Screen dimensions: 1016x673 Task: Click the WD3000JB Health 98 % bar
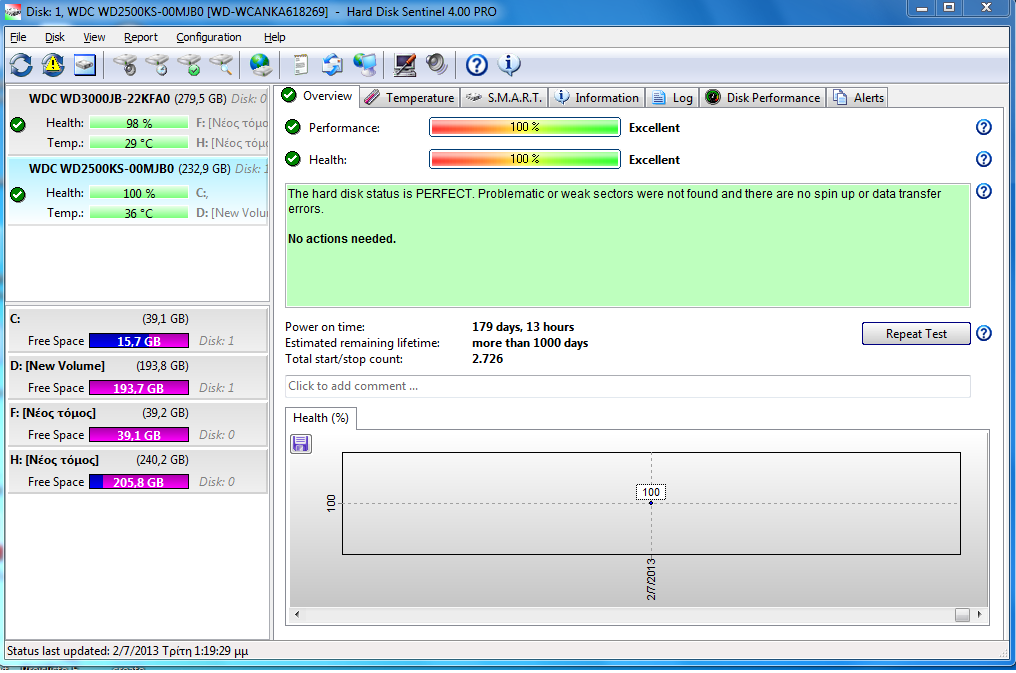[x=139, y=123]
